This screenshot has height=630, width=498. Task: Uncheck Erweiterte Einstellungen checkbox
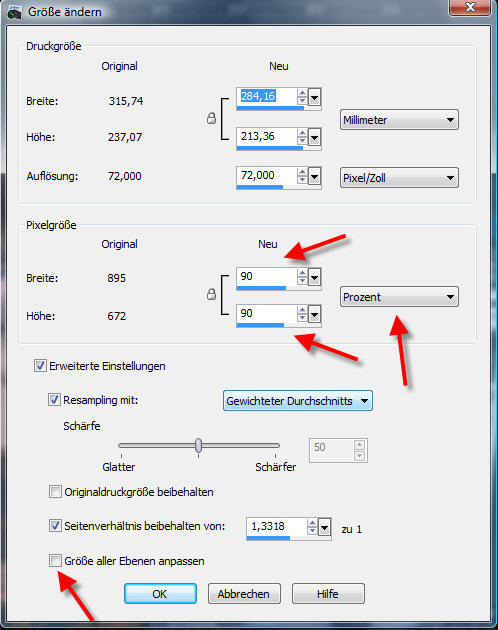40,366
